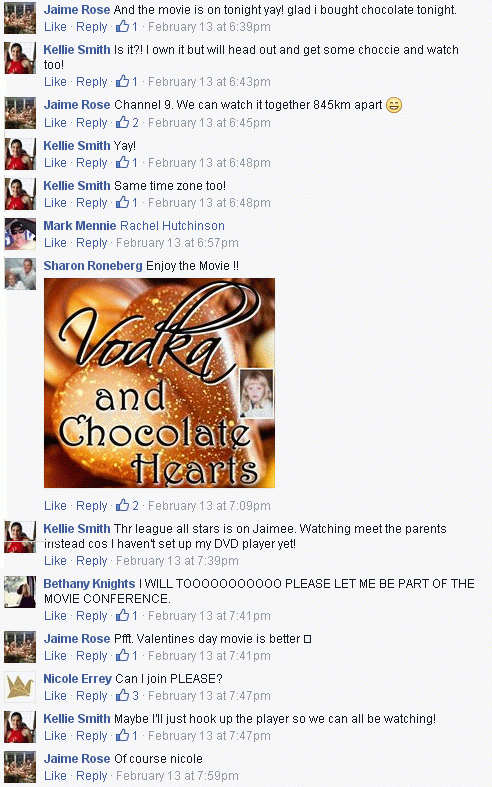Viewport: 492px width, 787px height.
Task: Click Bethany Knights' profile picture
Action: click(x=20, y=592)
